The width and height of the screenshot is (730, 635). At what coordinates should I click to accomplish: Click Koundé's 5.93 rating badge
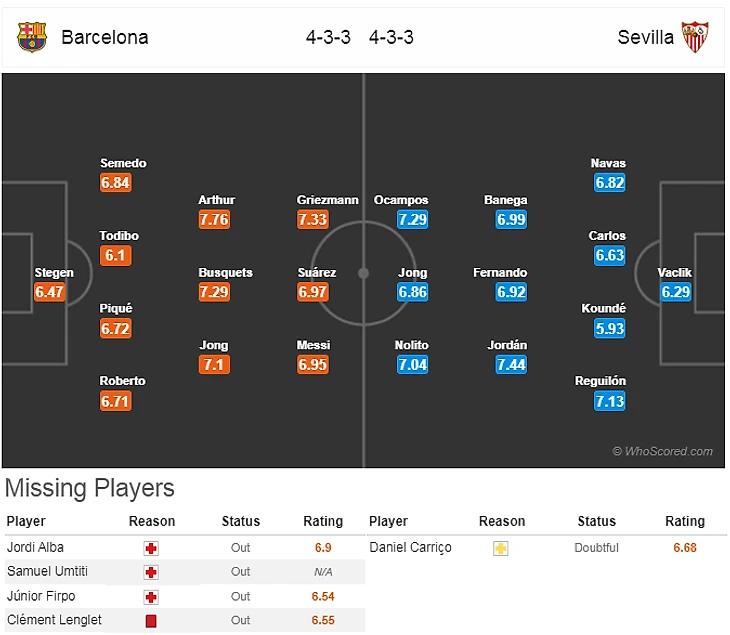609,328
